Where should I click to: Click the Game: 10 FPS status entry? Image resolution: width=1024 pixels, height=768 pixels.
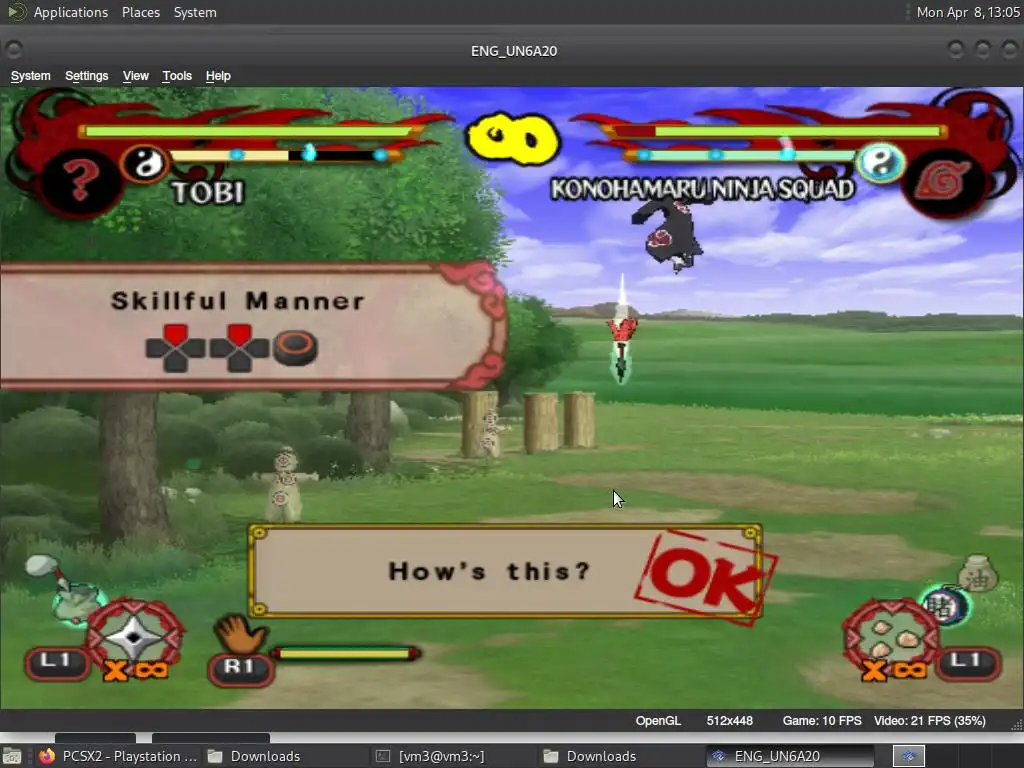(822, 720)
